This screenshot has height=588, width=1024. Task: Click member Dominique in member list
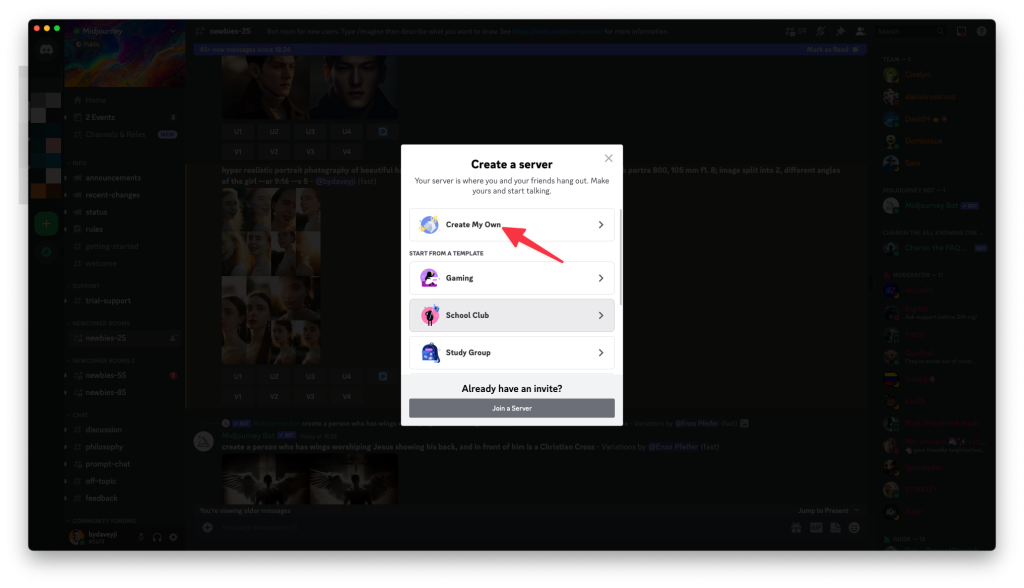(x=934, y=141)
